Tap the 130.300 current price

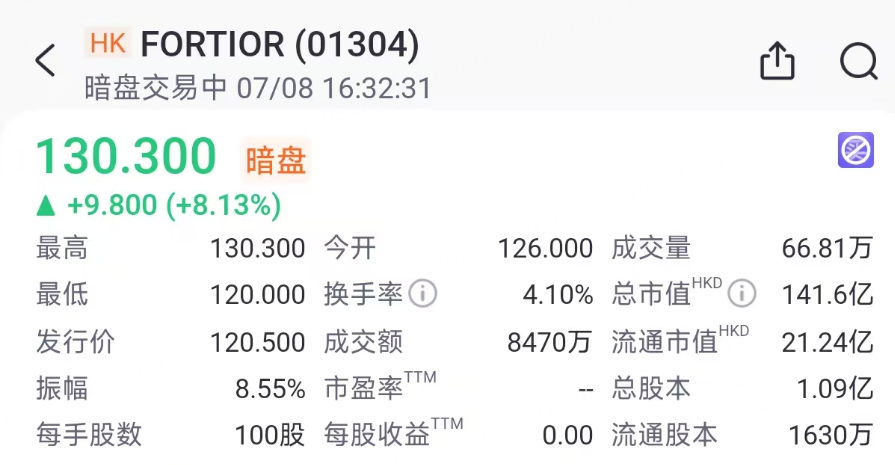coord(126,157)
